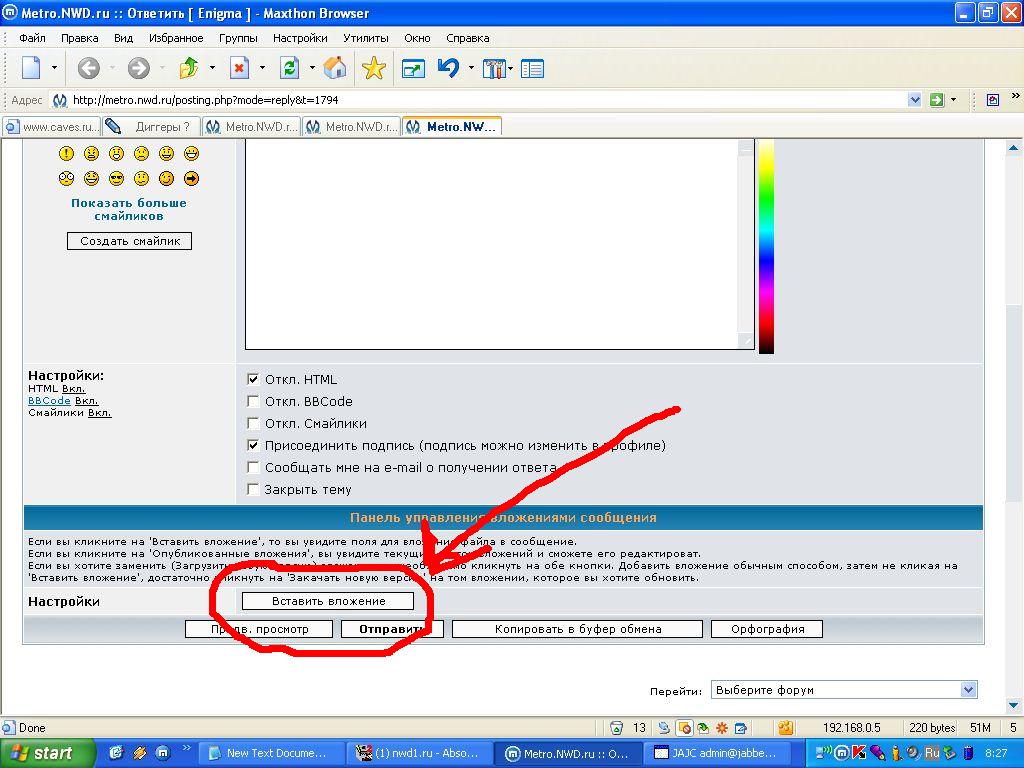Click the Stop loading red X icon

(239, 68)
